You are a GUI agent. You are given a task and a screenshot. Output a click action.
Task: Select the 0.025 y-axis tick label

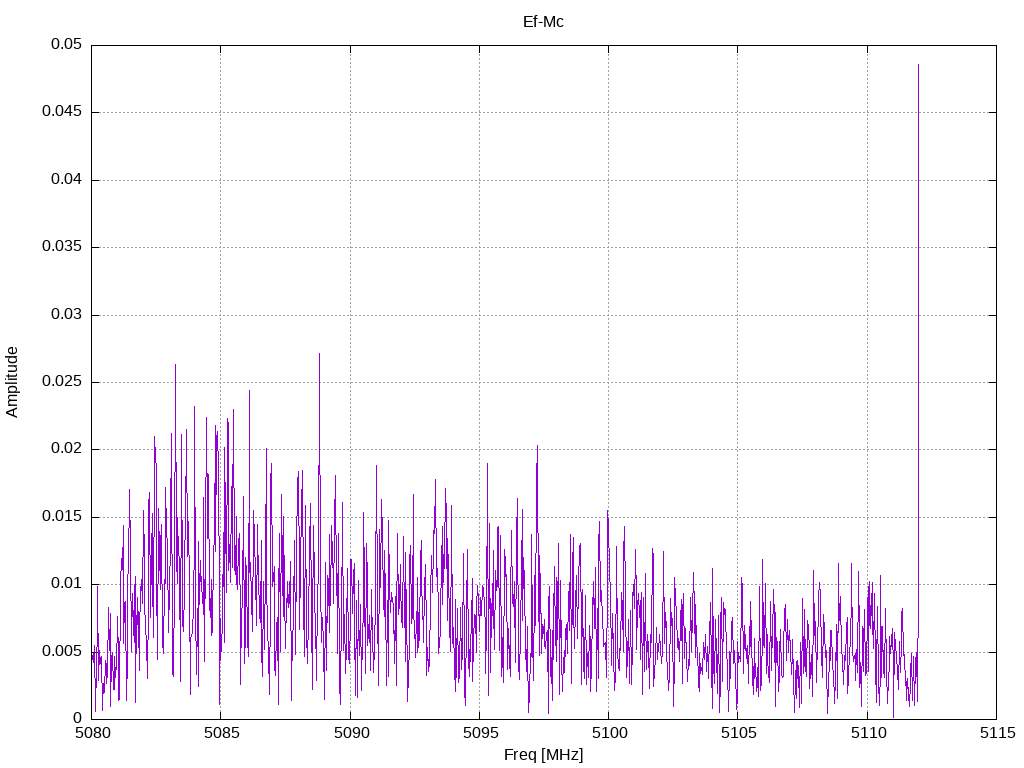pyautogui.click(x=62, y=382)
